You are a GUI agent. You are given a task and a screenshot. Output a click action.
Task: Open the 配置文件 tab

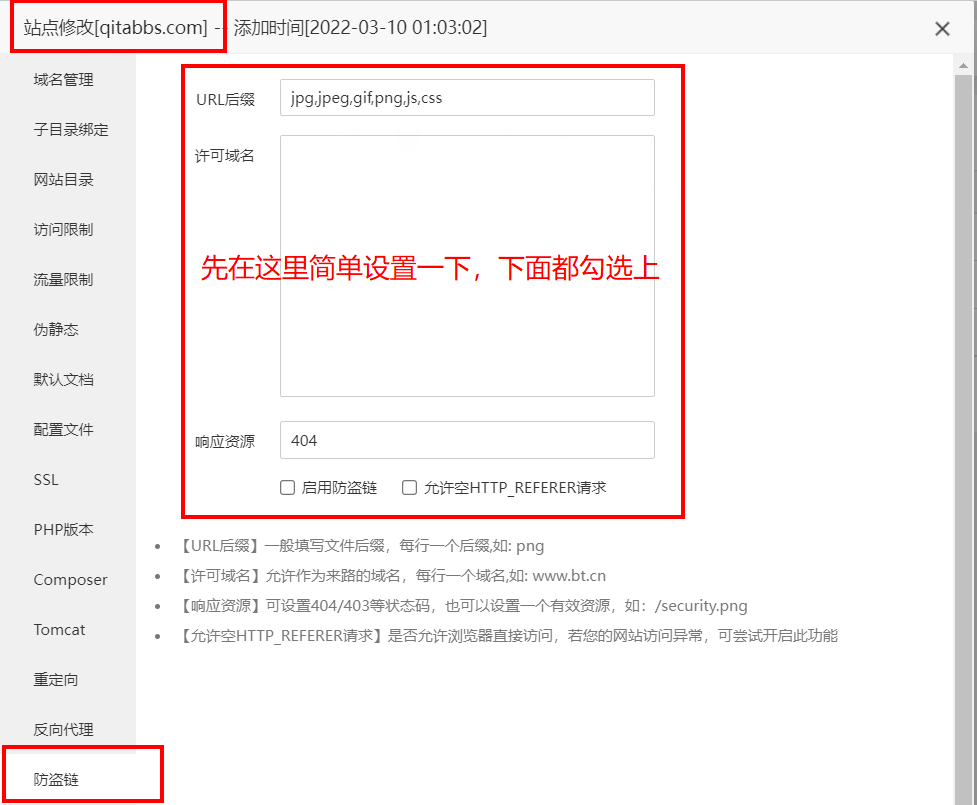(x=63, y=430)
